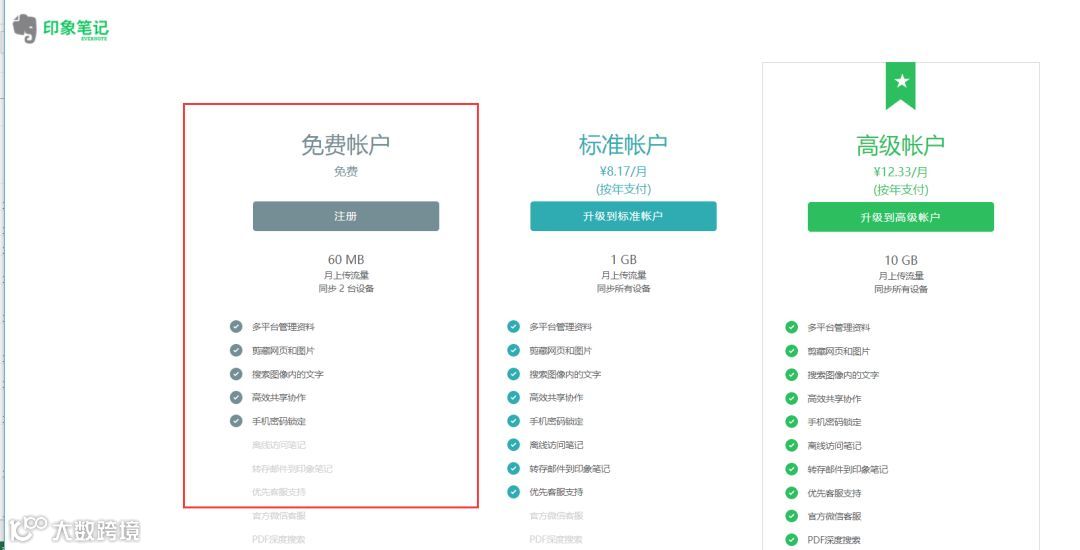This screenshot has width=1080, height=550.
Task: Click greyed 优先客服支持 text in free plan
Action: [x=279, y=492]
